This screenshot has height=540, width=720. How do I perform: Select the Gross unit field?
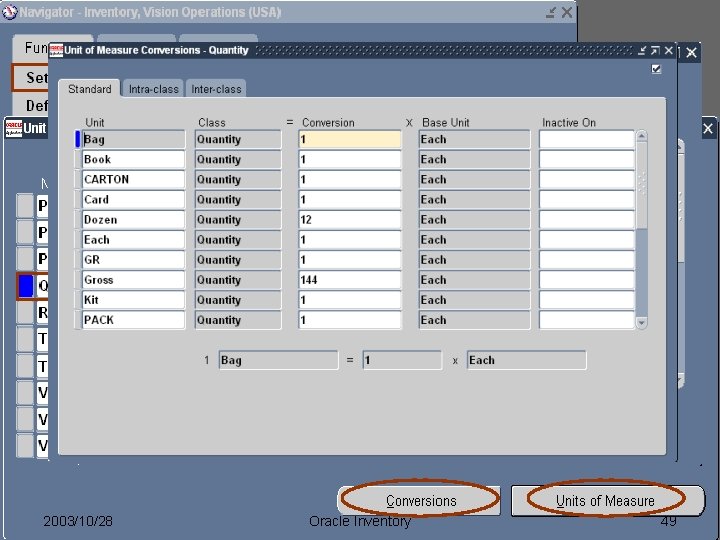134,280
